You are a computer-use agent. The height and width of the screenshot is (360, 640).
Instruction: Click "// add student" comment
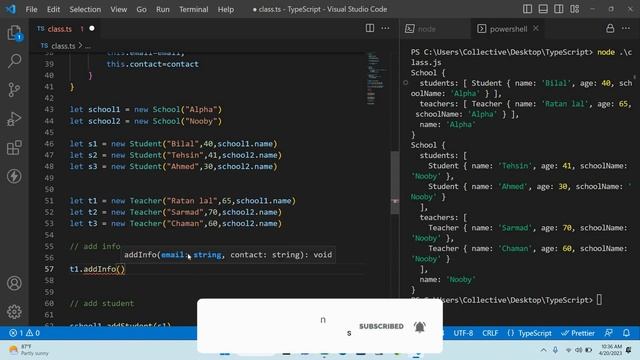pyautogui.click(x=102, y=304)
